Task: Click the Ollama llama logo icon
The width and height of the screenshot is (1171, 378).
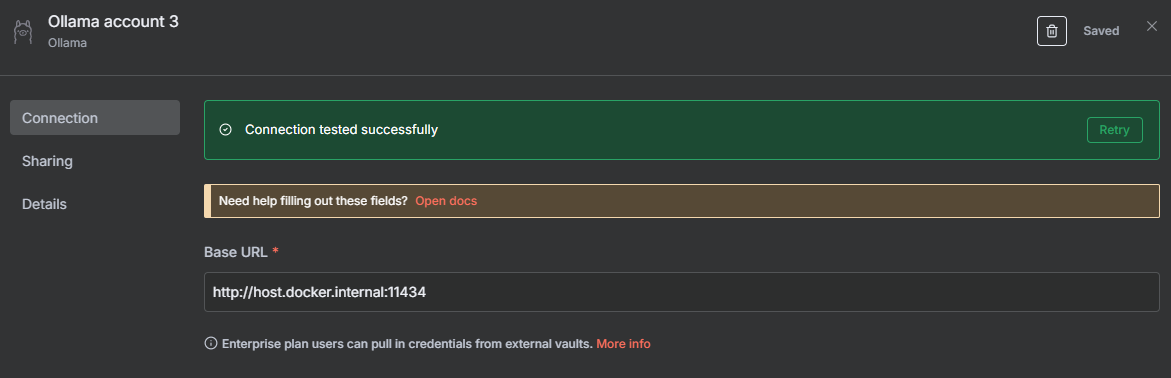Action: [23, 31]
